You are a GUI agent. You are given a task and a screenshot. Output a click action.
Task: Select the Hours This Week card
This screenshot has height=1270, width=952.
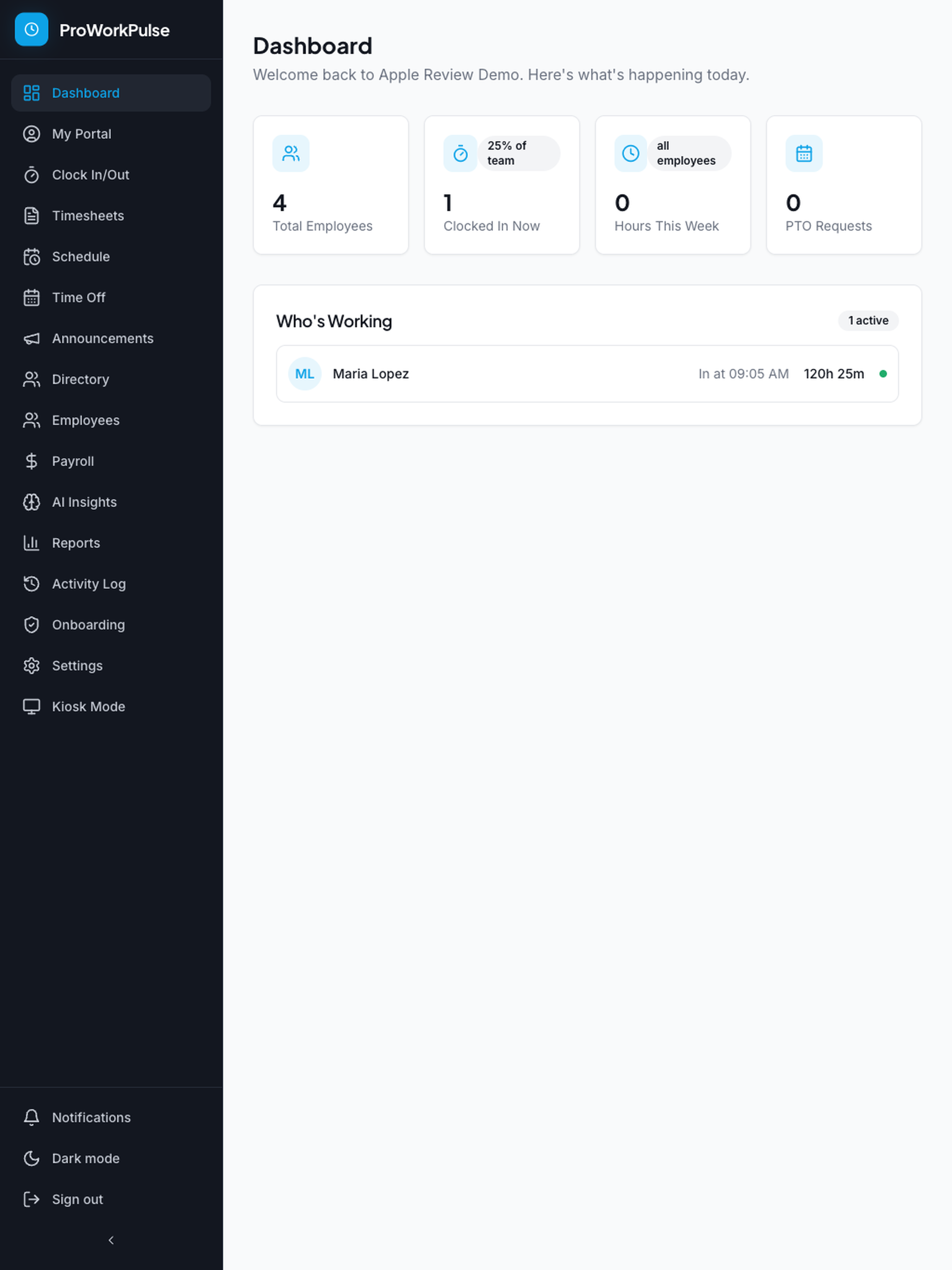[673, 185]
